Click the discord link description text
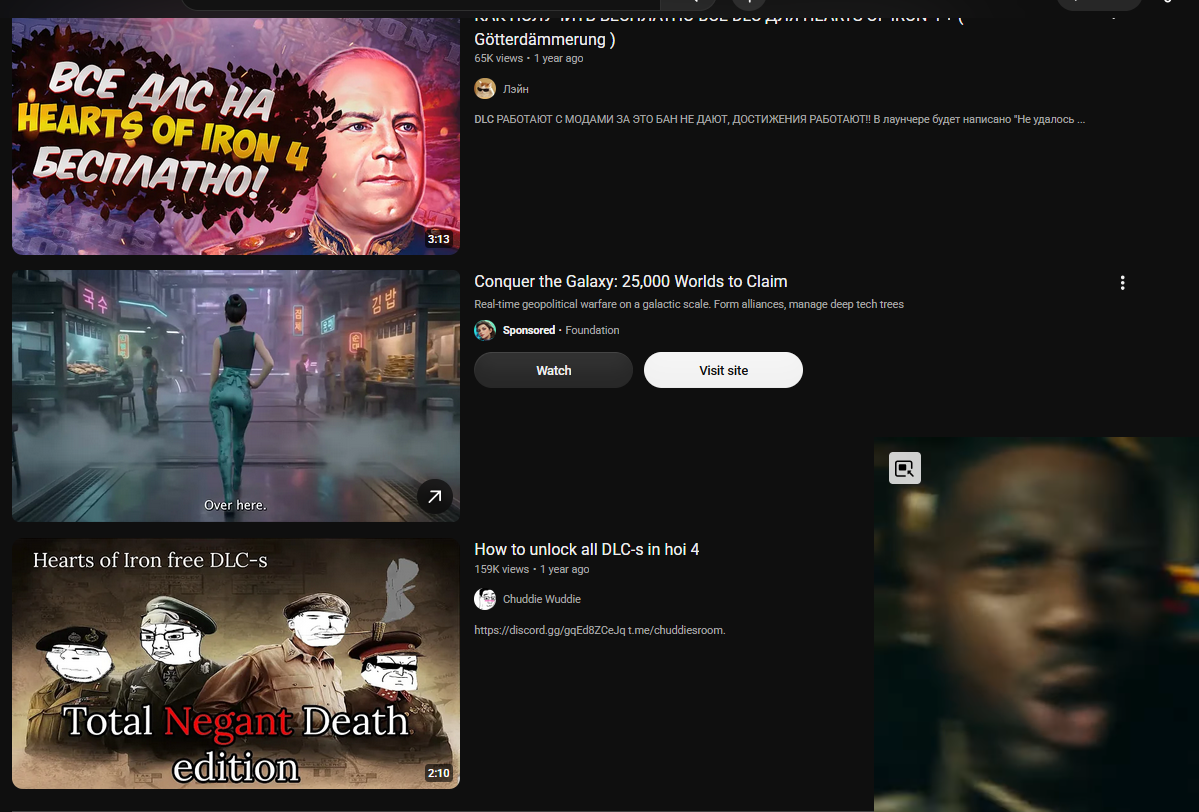1199x812 pixels. pos(600,630)
